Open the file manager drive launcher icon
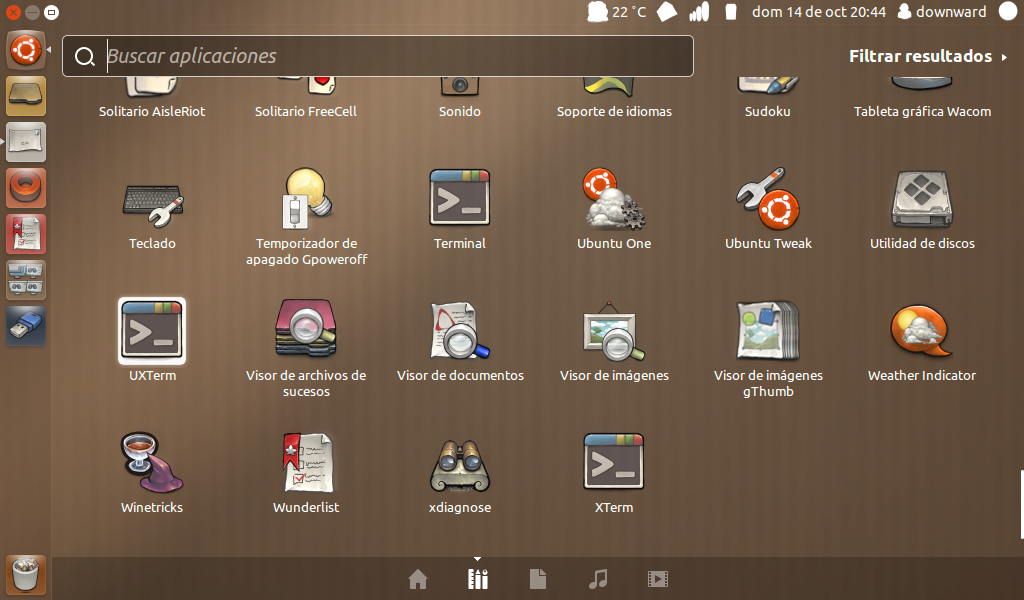This screenshot has height=600, width=1024. coord(26,95)
